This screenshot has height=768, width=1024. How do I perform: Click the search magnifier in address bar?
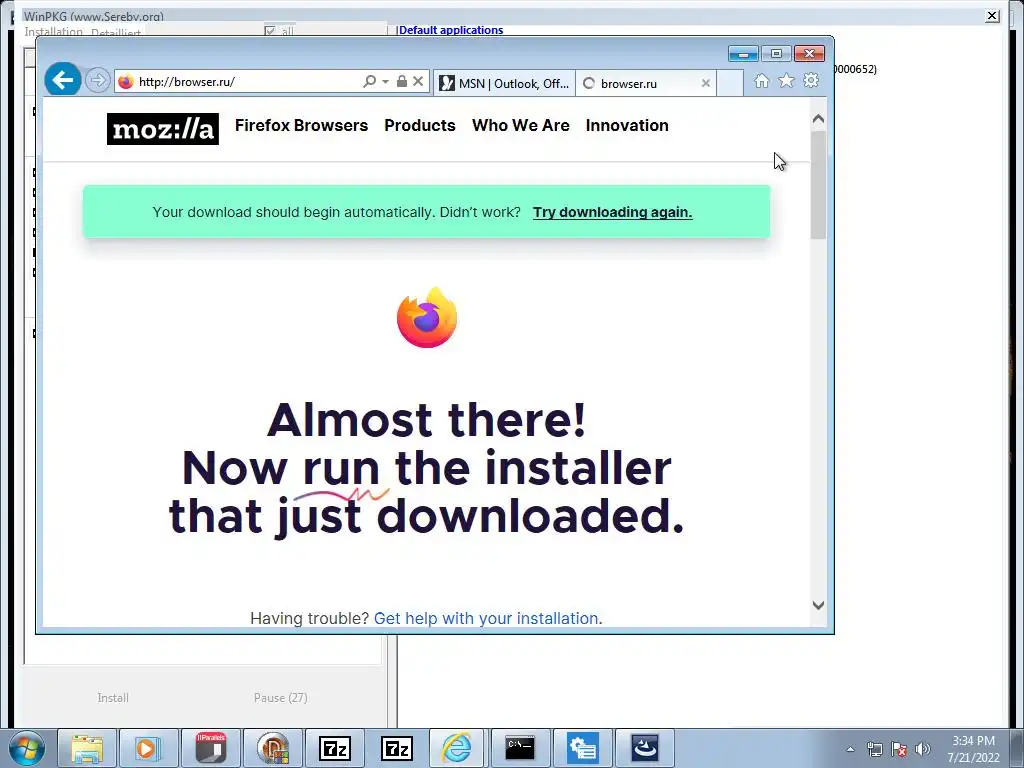pyautogui.click(x=370, y=81)
